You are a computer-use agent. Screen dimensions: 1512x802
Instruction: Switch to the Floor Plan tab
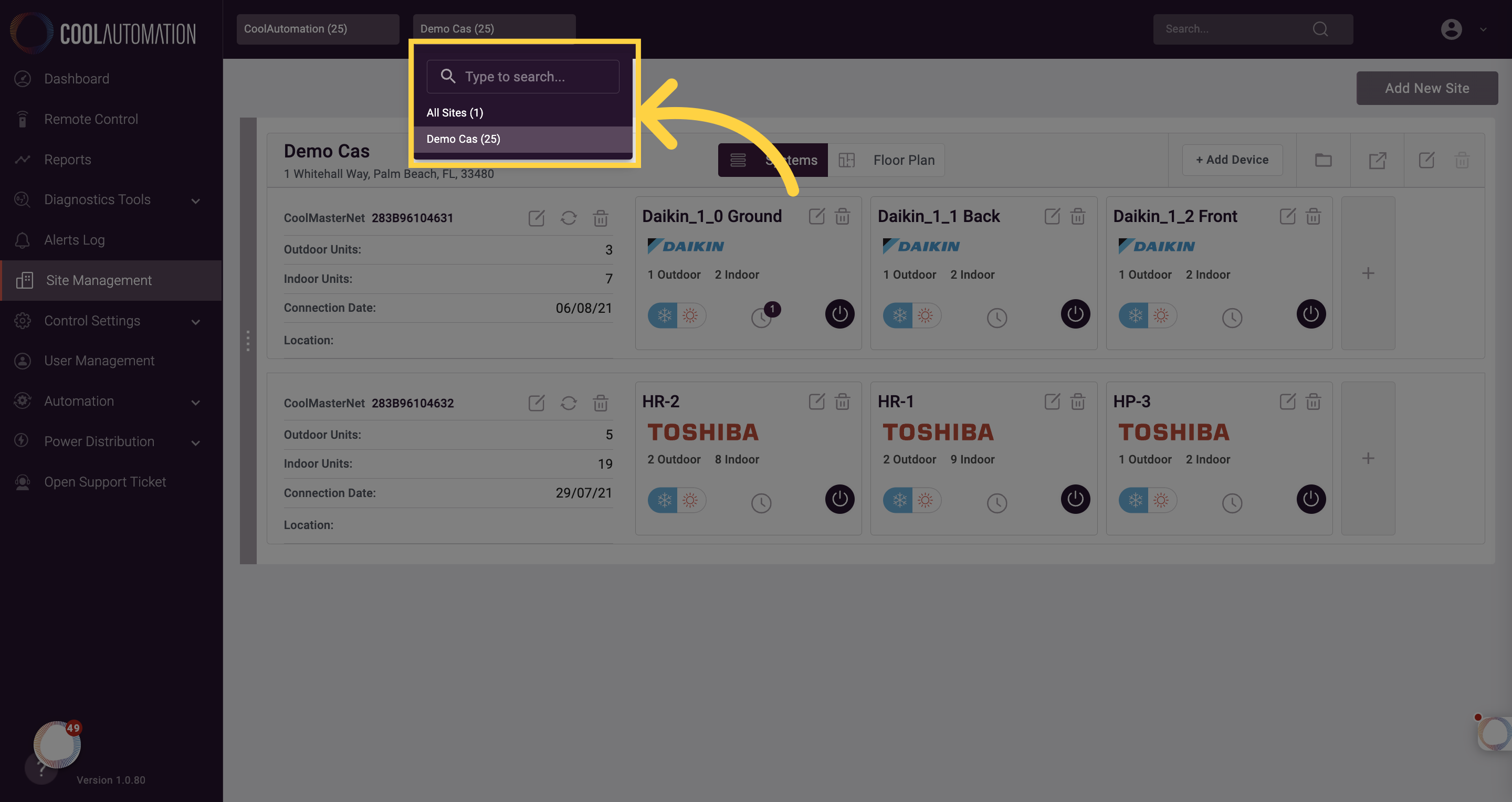(x=886, y=160)
